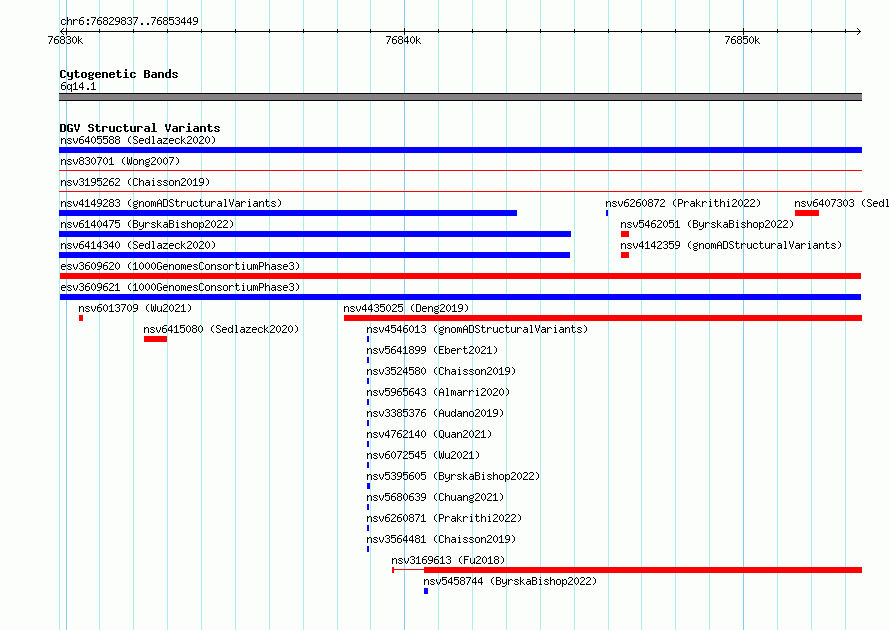Click the 76830k ruler label
This screenshot has height=630, width=890.
pyautogui.click(x=65, y=40)
